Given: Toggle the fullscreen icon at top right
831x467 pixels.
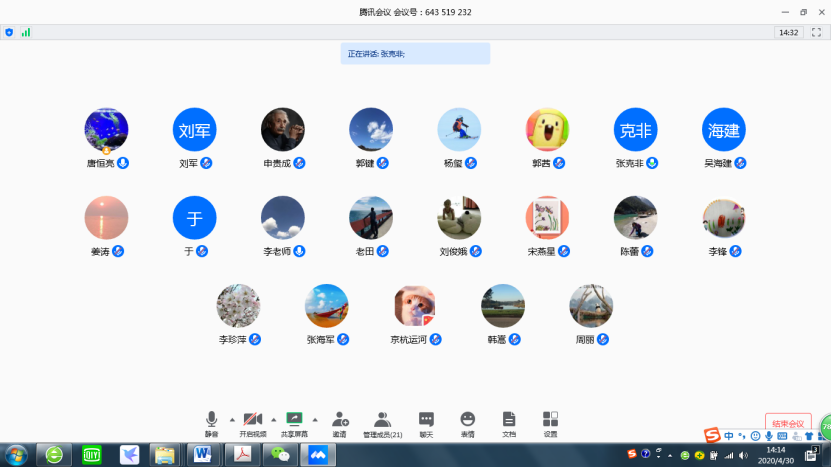Looking at the screenshot, I should pos(816,32).
